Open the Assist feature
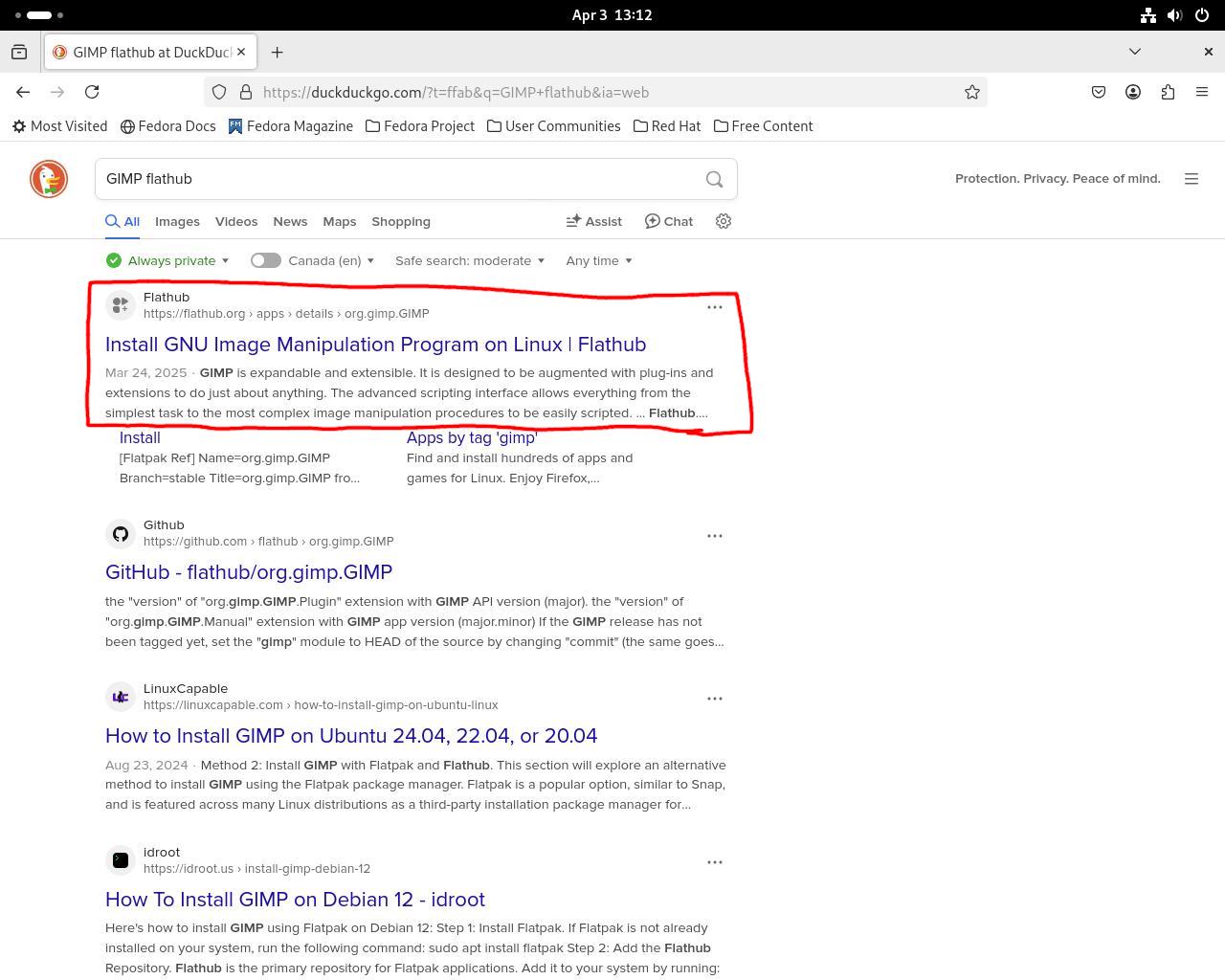 [x=594, y=221]
